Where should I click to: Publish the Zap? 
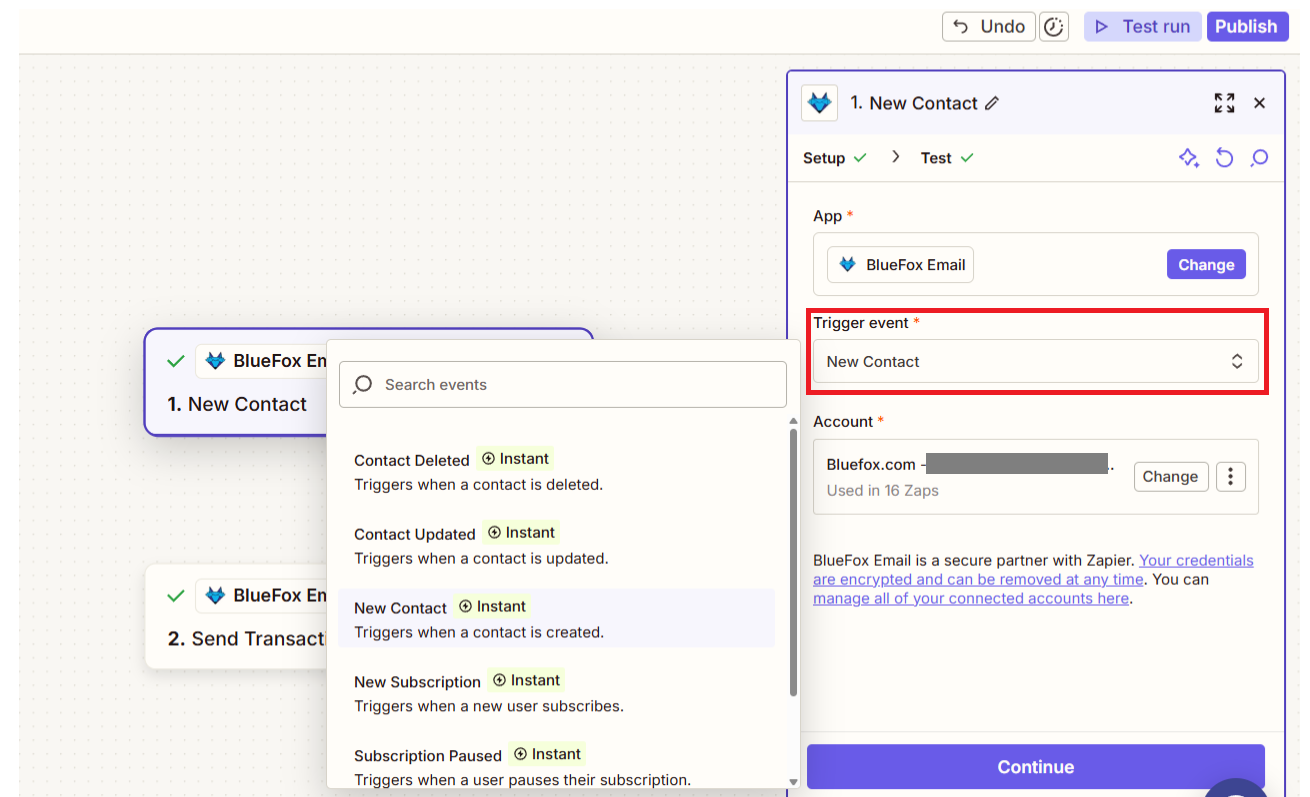tap(1247, 26)
